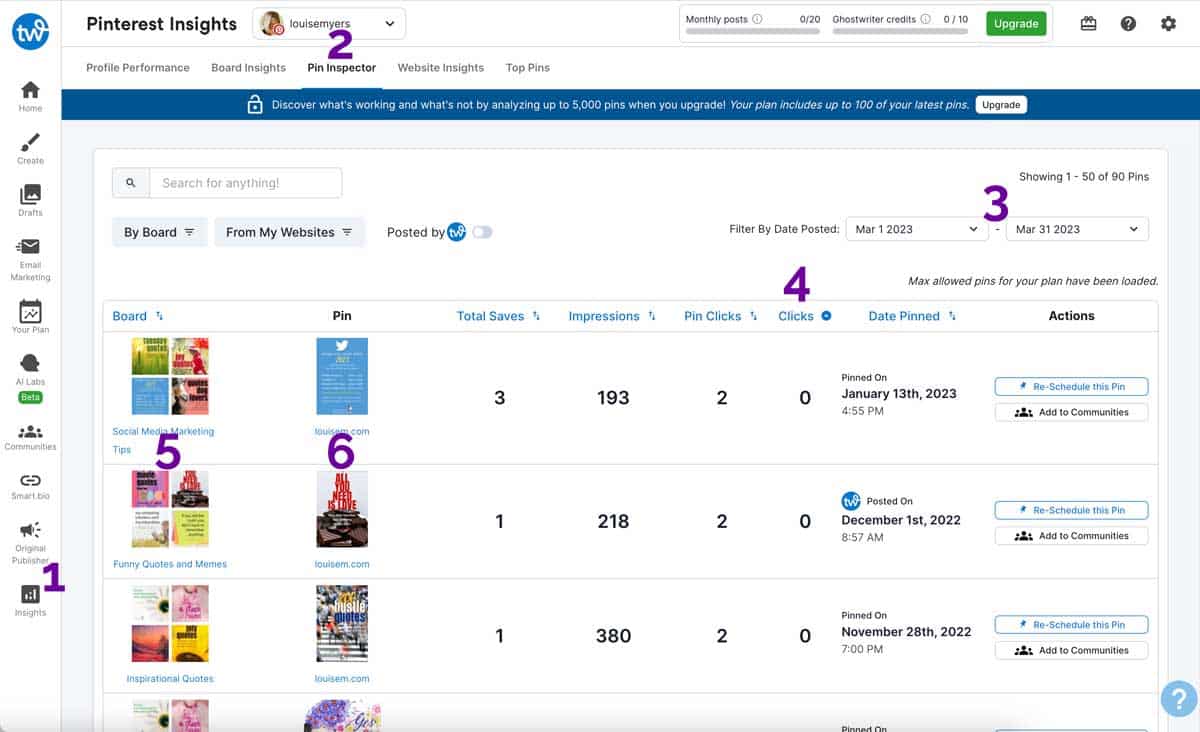Open the Funny Quotes and Memes board thumbnail
Image resolution: width=1200 pixels, height=732 pixels.
click(170, 510)
